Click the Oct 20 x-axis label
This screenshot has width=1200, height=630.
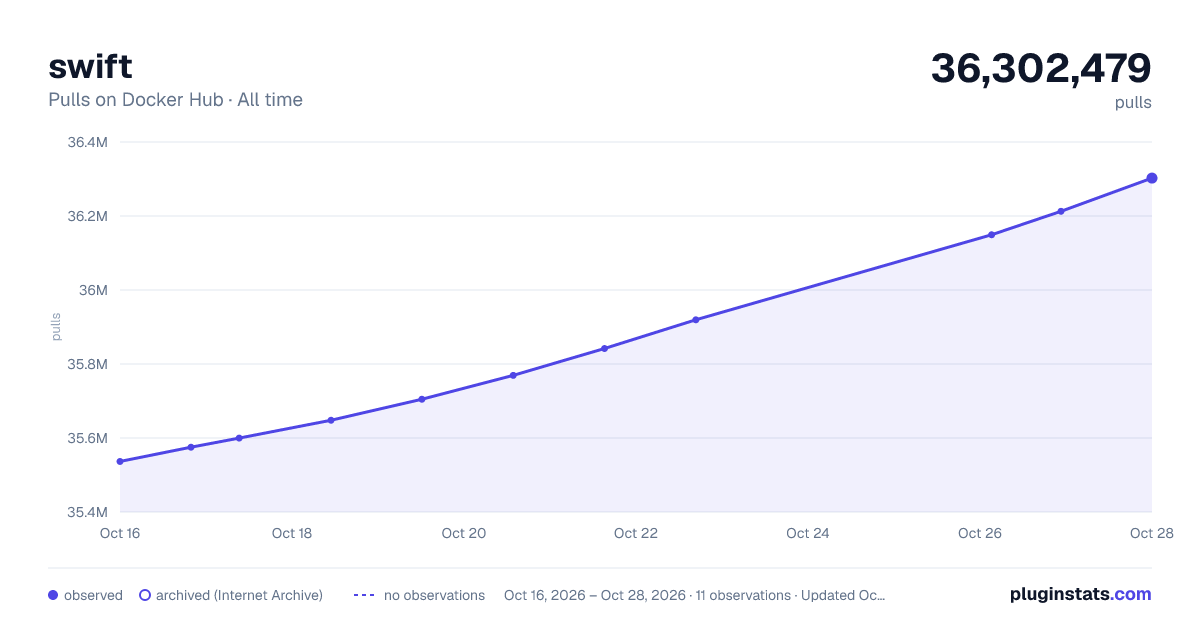tap(464, 533)
